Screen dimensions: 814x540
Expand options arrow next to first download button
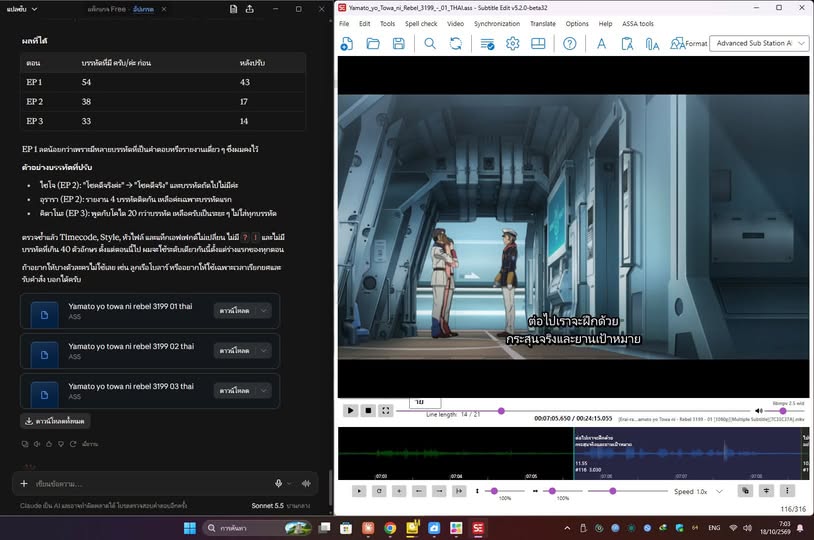tap(264, 310)
